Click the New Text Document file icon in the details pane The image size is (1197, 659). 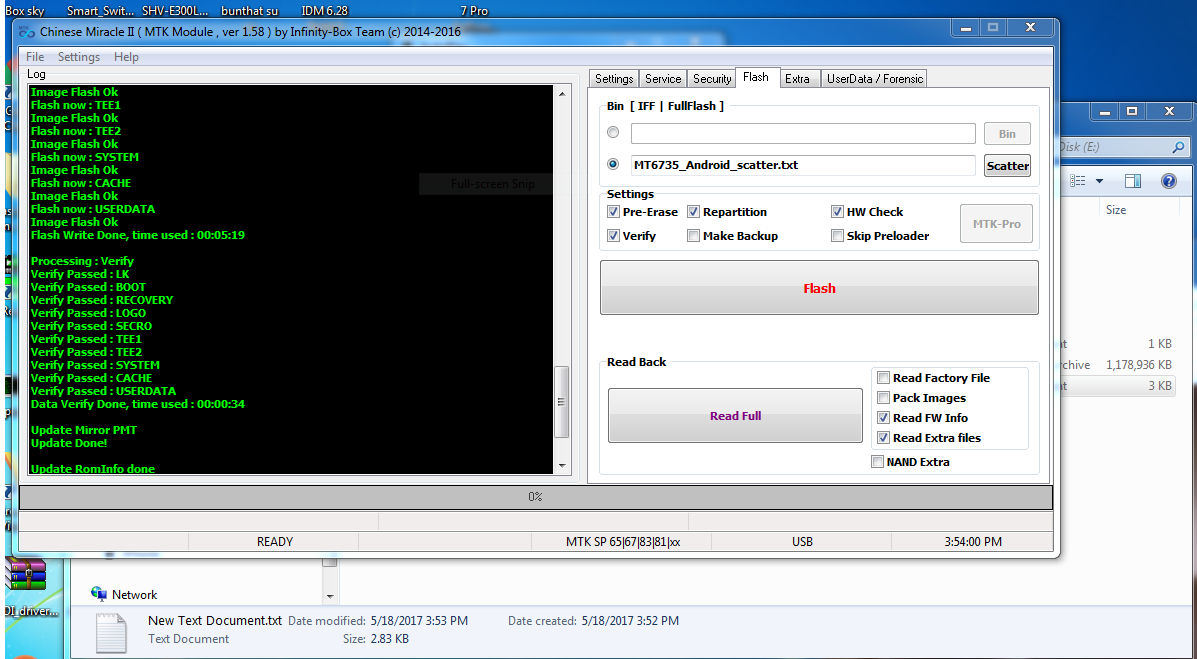coord(111,633)
